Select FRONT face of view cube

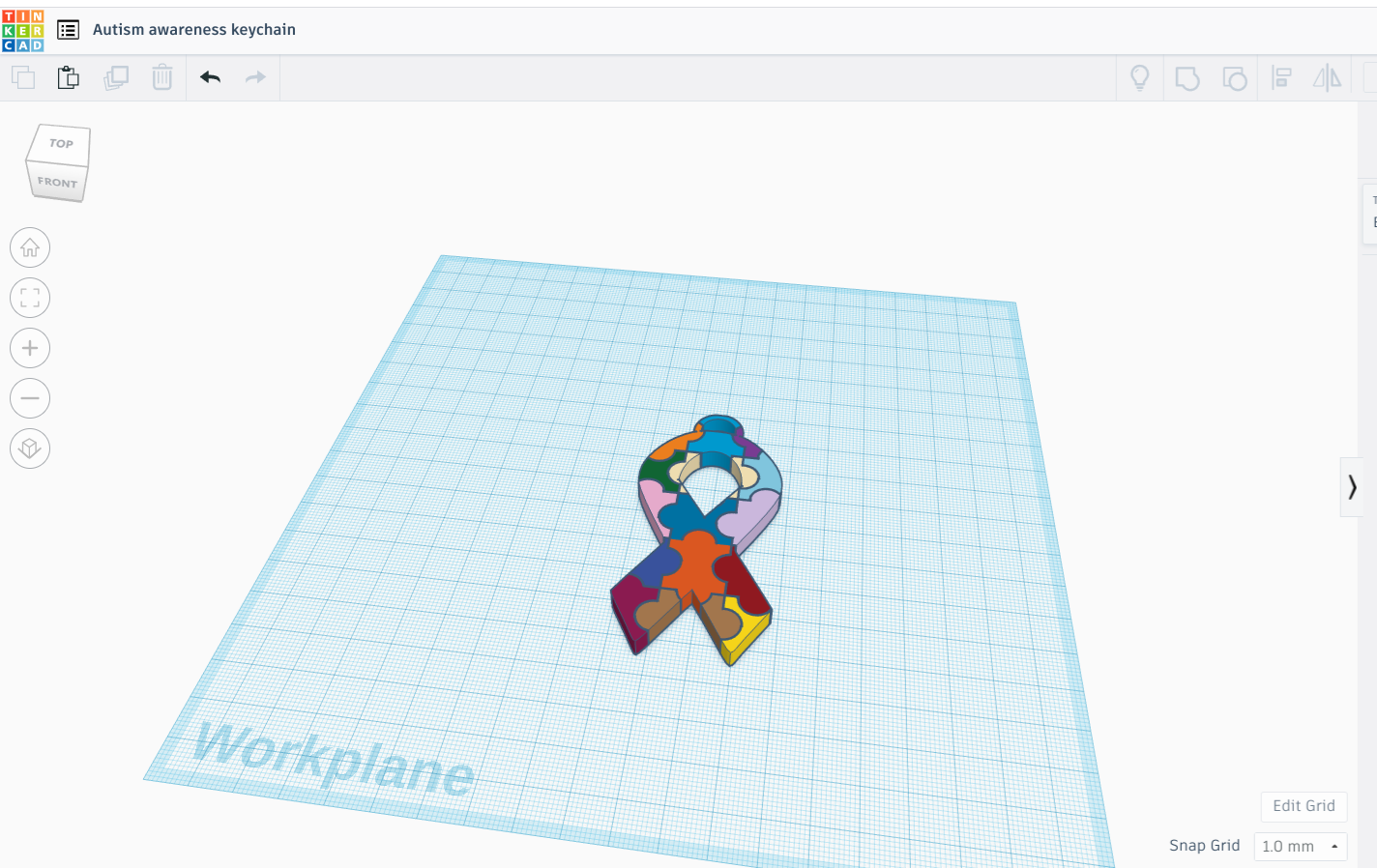point(57,182)
